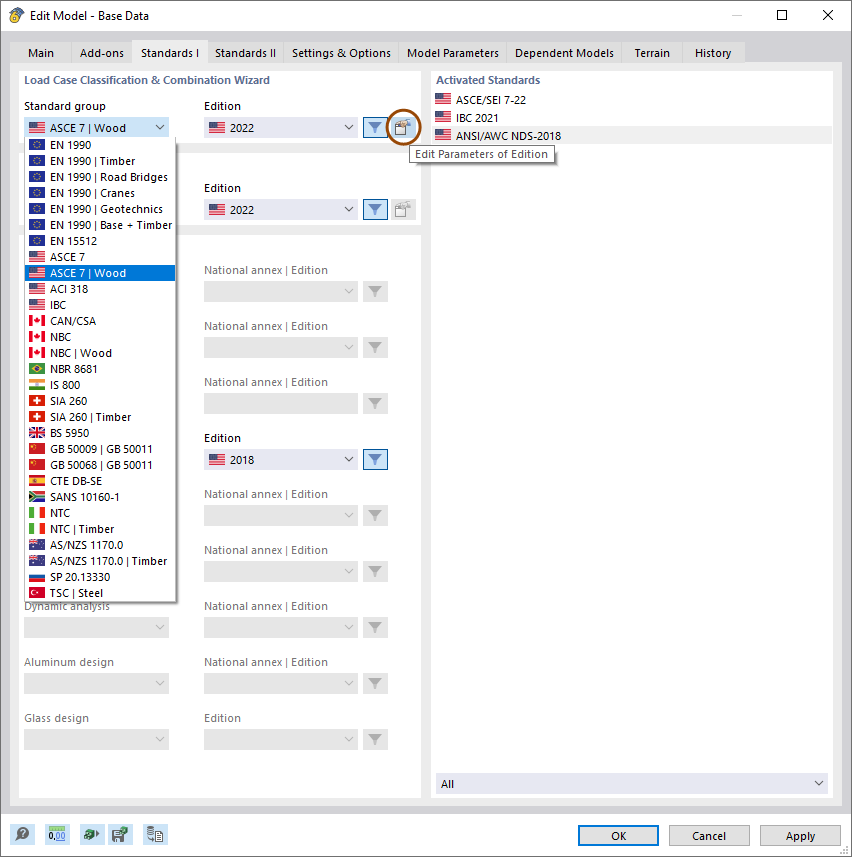Click the filter icon next to 2018 edition
Viewport: 852px width, 857px height.
coord(375,459)
